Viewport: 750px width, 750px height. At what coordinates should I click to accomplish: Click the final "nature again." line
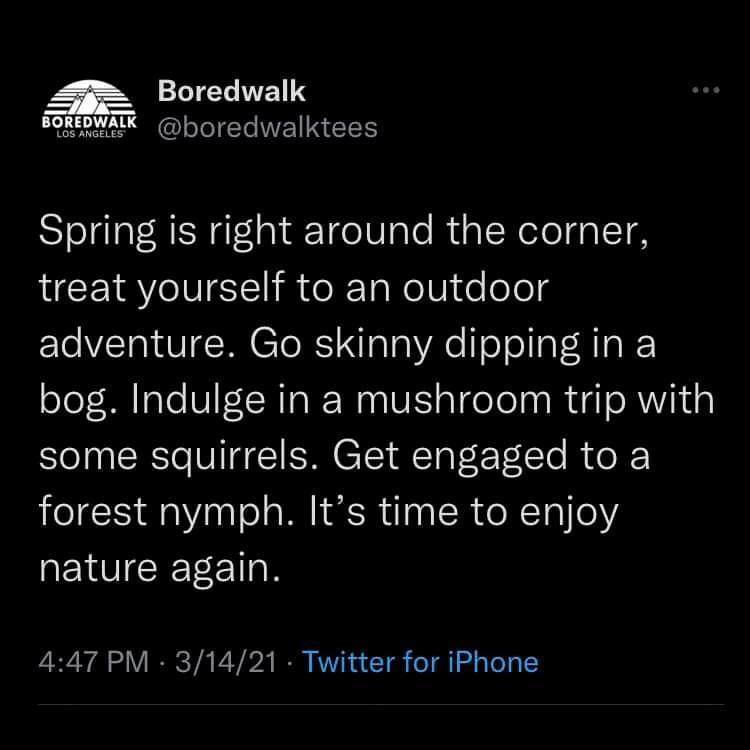pos(156,567)
